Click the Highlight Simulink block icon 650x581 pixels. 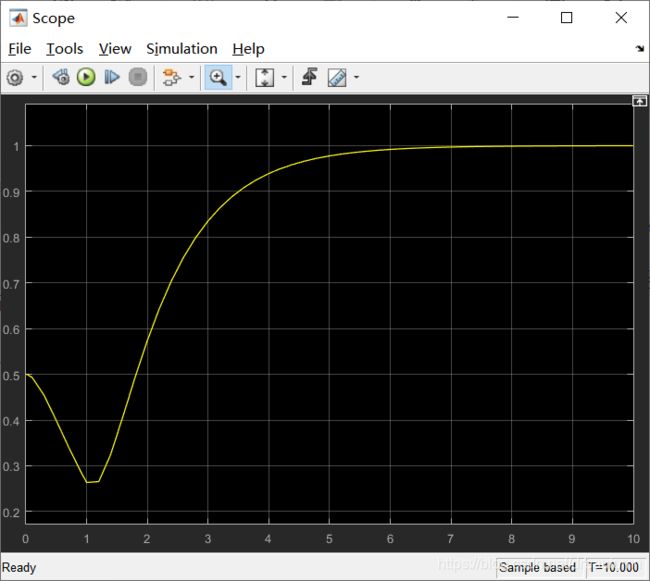click(171, 77)
